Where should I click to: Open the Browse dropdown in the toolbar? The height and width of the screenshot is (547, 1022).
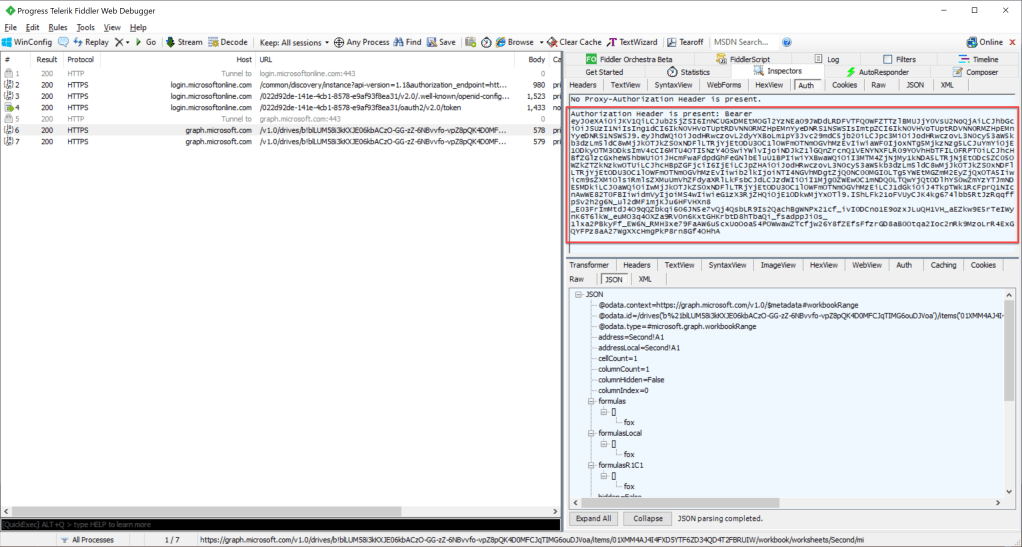(519, 42)
